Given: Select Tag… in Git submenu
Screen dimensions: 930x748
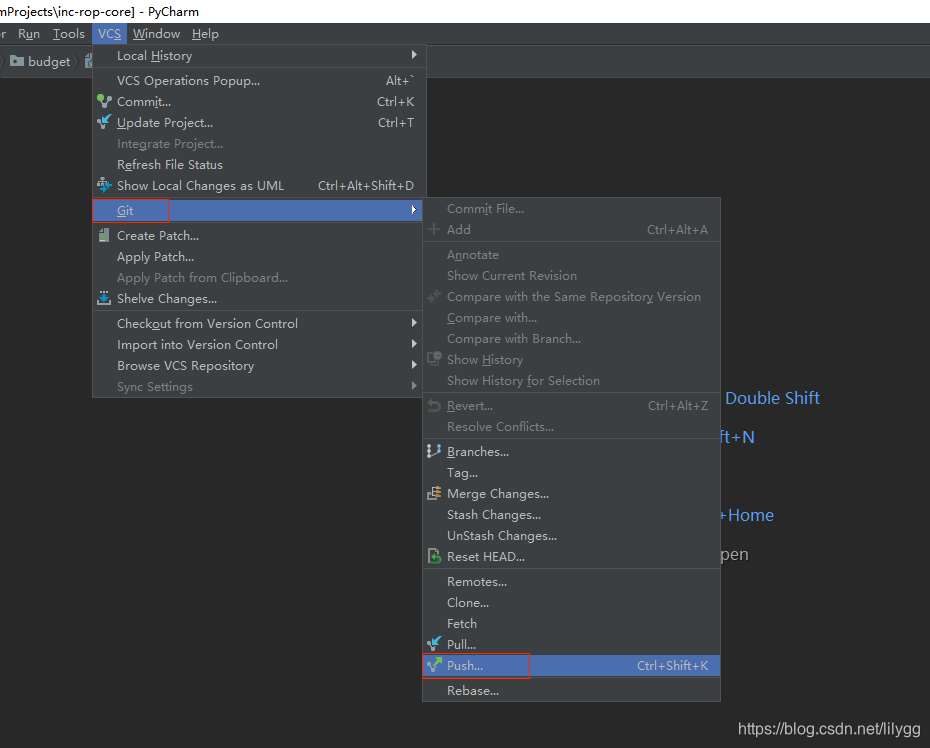Looking at the screenshot, I should pyautogui.click(x=571, y=473).
